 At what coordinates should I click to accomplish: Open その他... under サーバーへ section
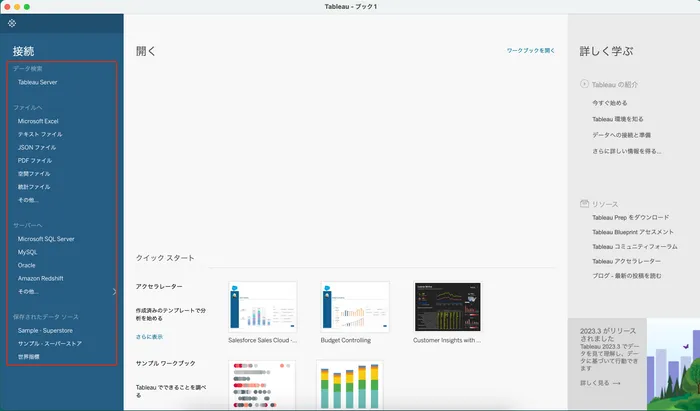pyautogui.click(x=28, y=291)
